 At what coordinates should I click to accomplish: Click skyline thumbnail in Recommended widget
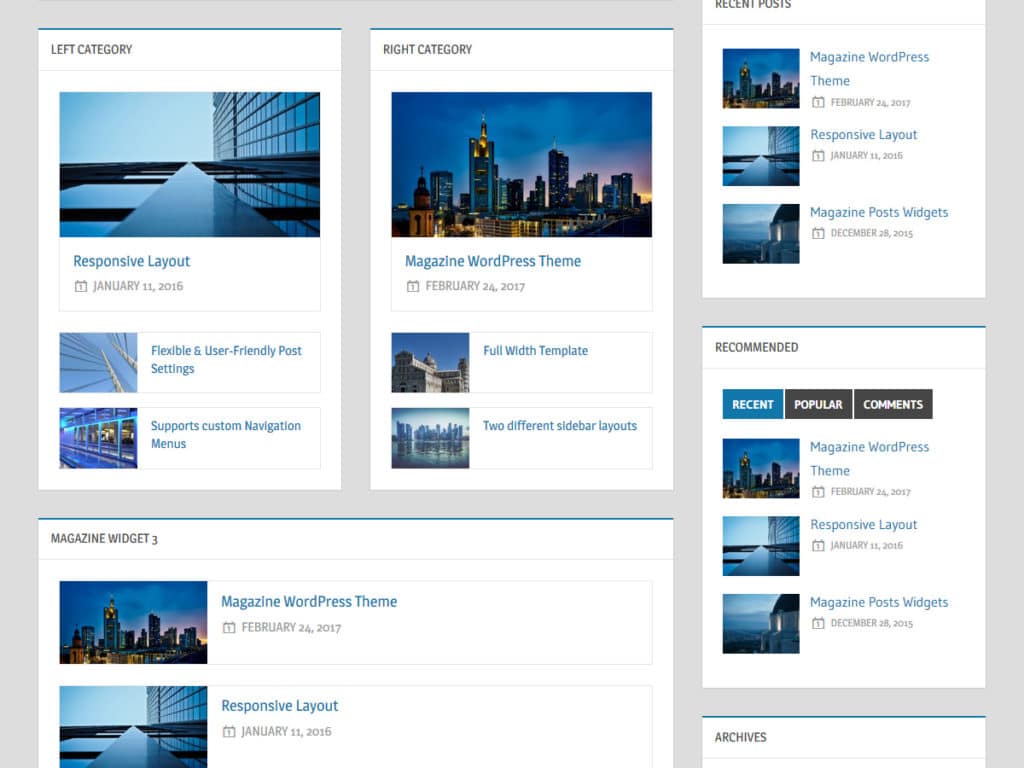(761, 468)
